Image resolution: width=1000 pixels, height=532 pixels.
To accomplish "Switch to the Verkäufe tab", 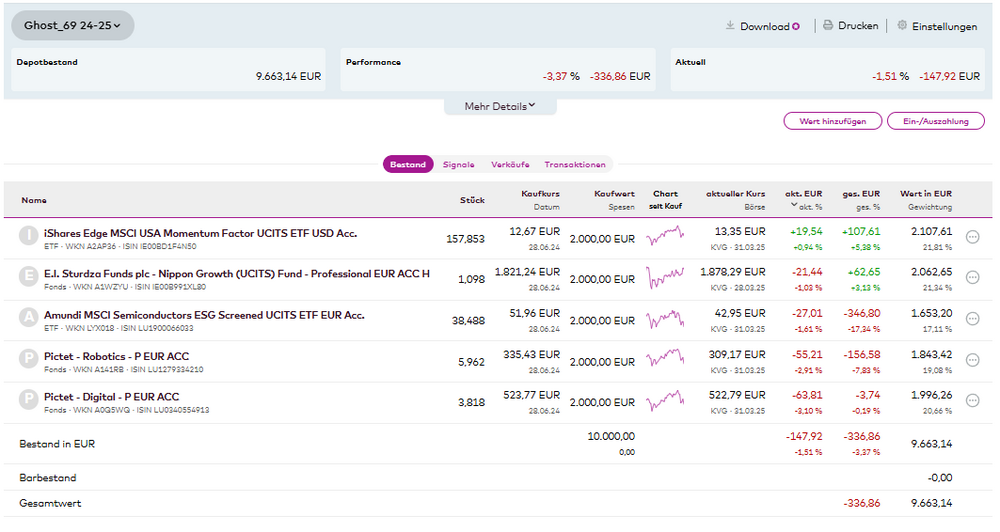I will coord(510,165).
